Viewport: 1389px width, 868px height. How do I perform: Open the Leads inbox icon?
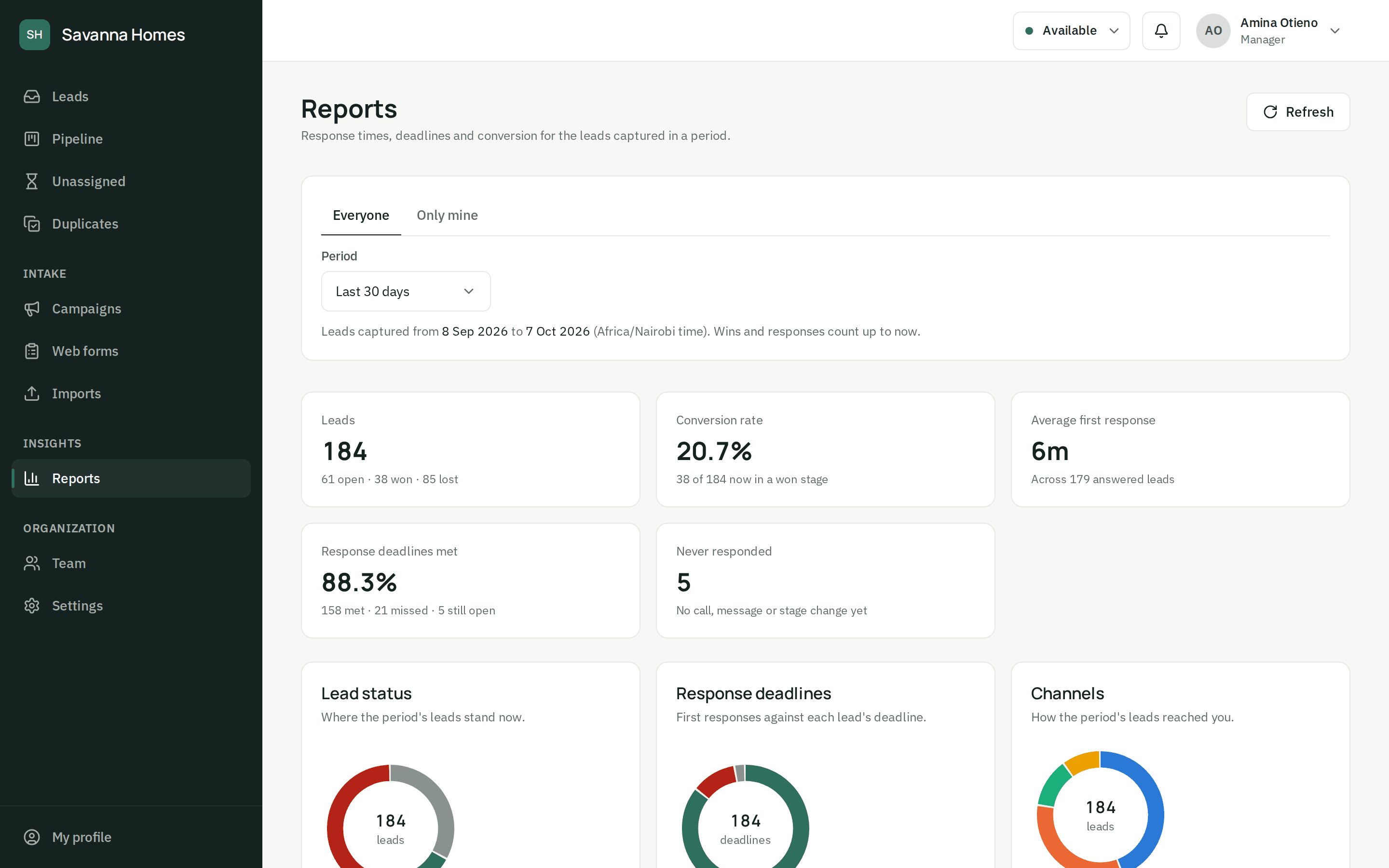point(31,96)
